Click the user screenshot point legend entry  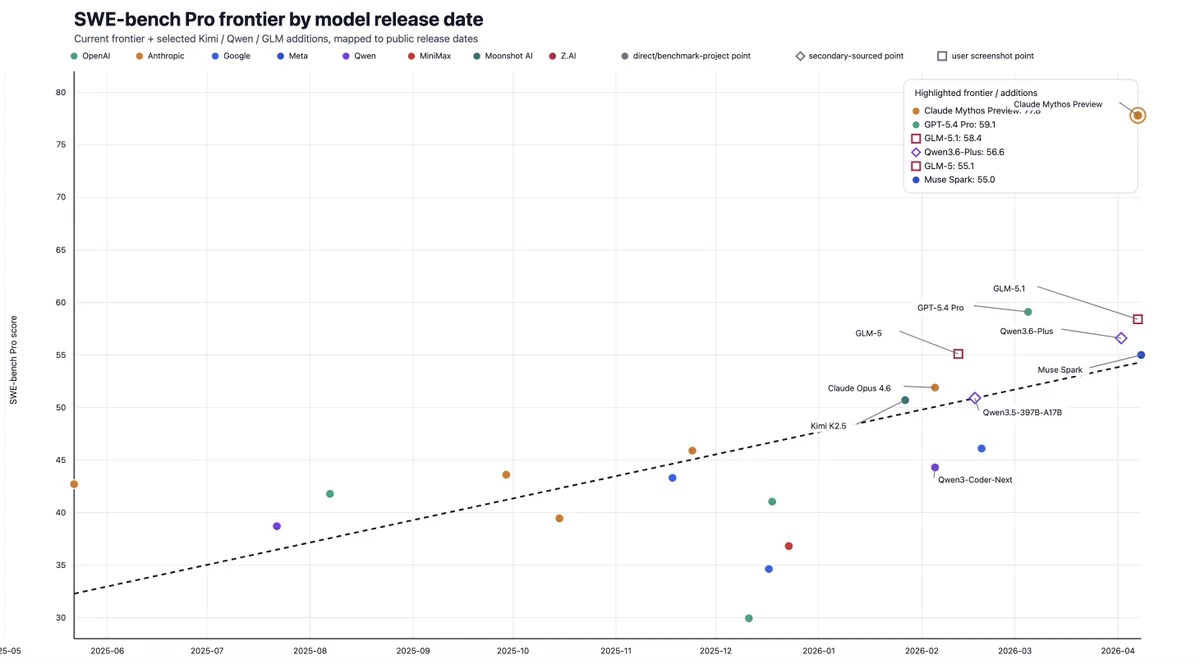pos(986,56)
